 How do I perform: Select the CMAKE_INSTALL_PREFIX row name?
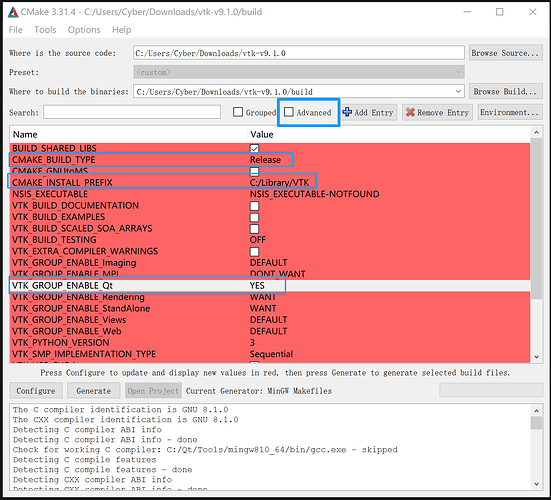tap(62, 183)
